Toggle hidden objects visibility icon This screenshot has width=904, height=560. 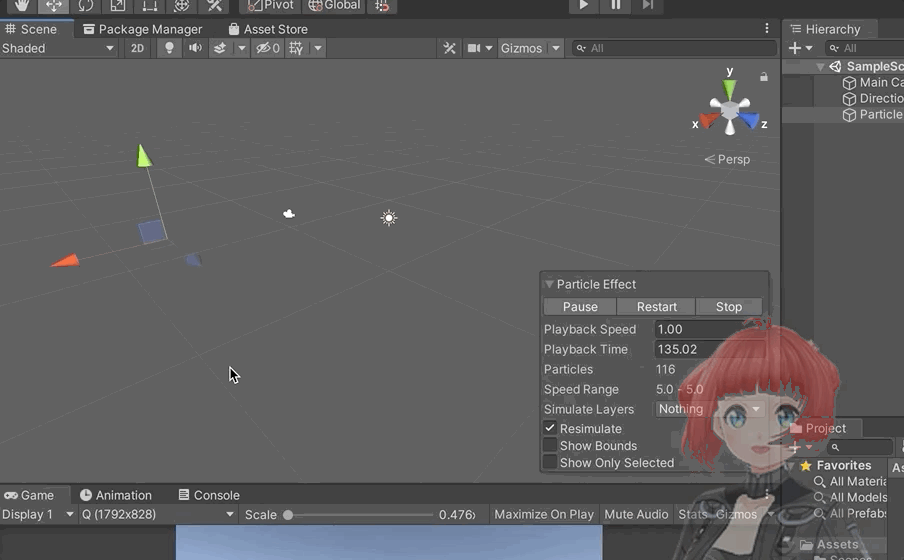(268, 48)
